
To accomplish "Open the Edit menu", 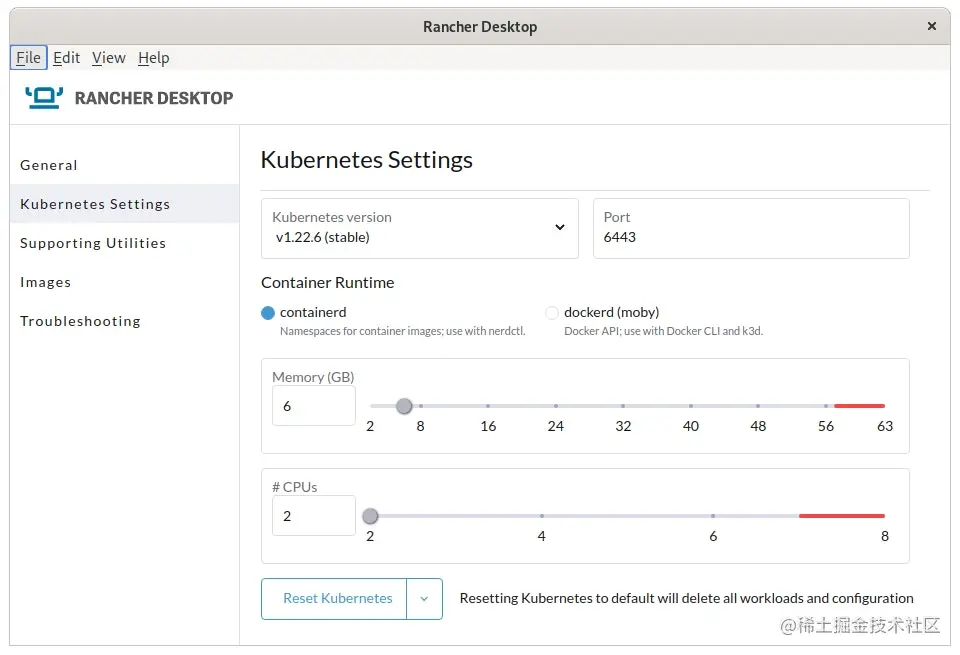I will click(66, 58).
